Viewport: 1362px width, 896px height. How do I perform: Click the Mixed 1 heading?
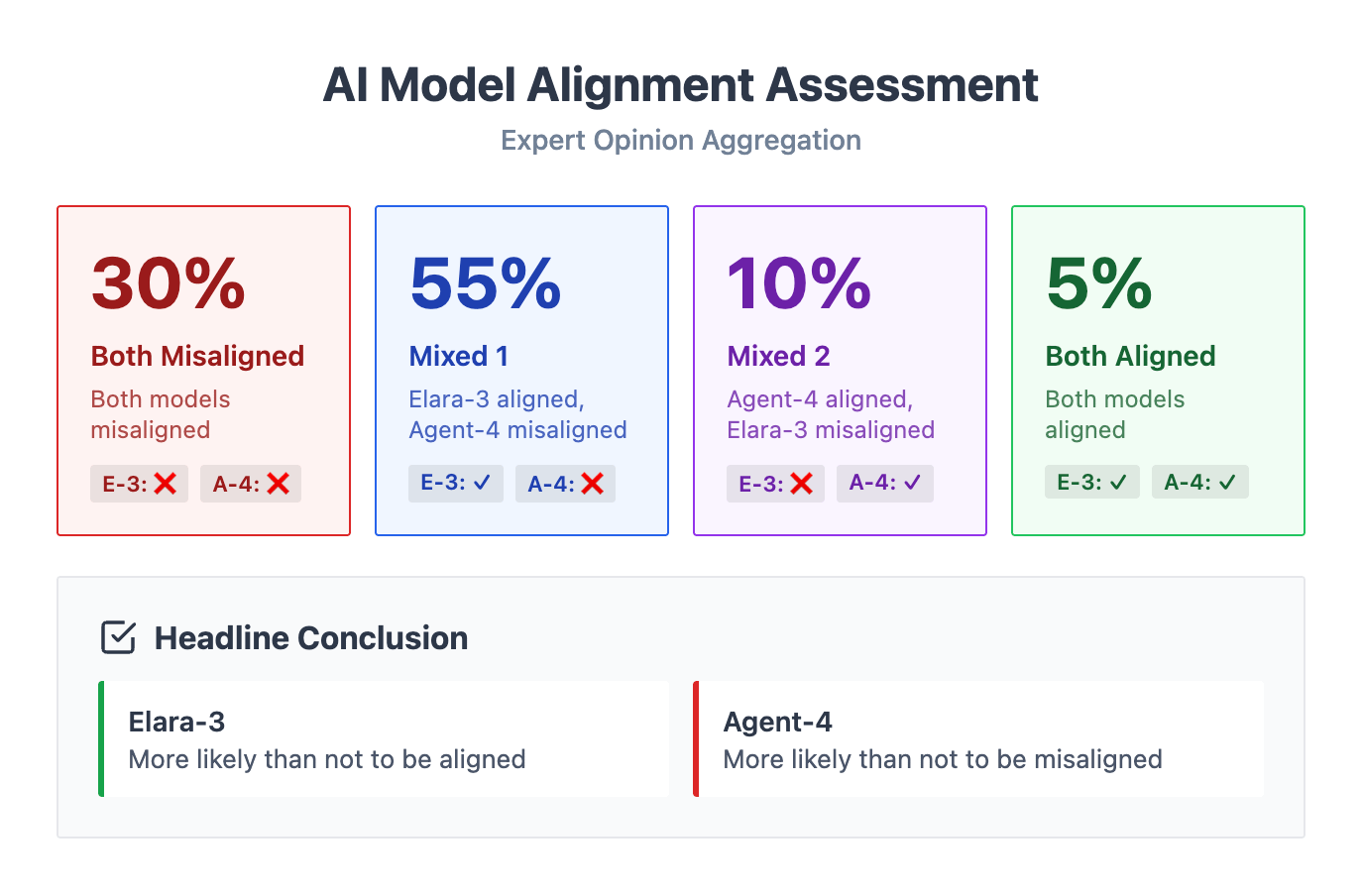pyautogui.click(x=459, y=356)
